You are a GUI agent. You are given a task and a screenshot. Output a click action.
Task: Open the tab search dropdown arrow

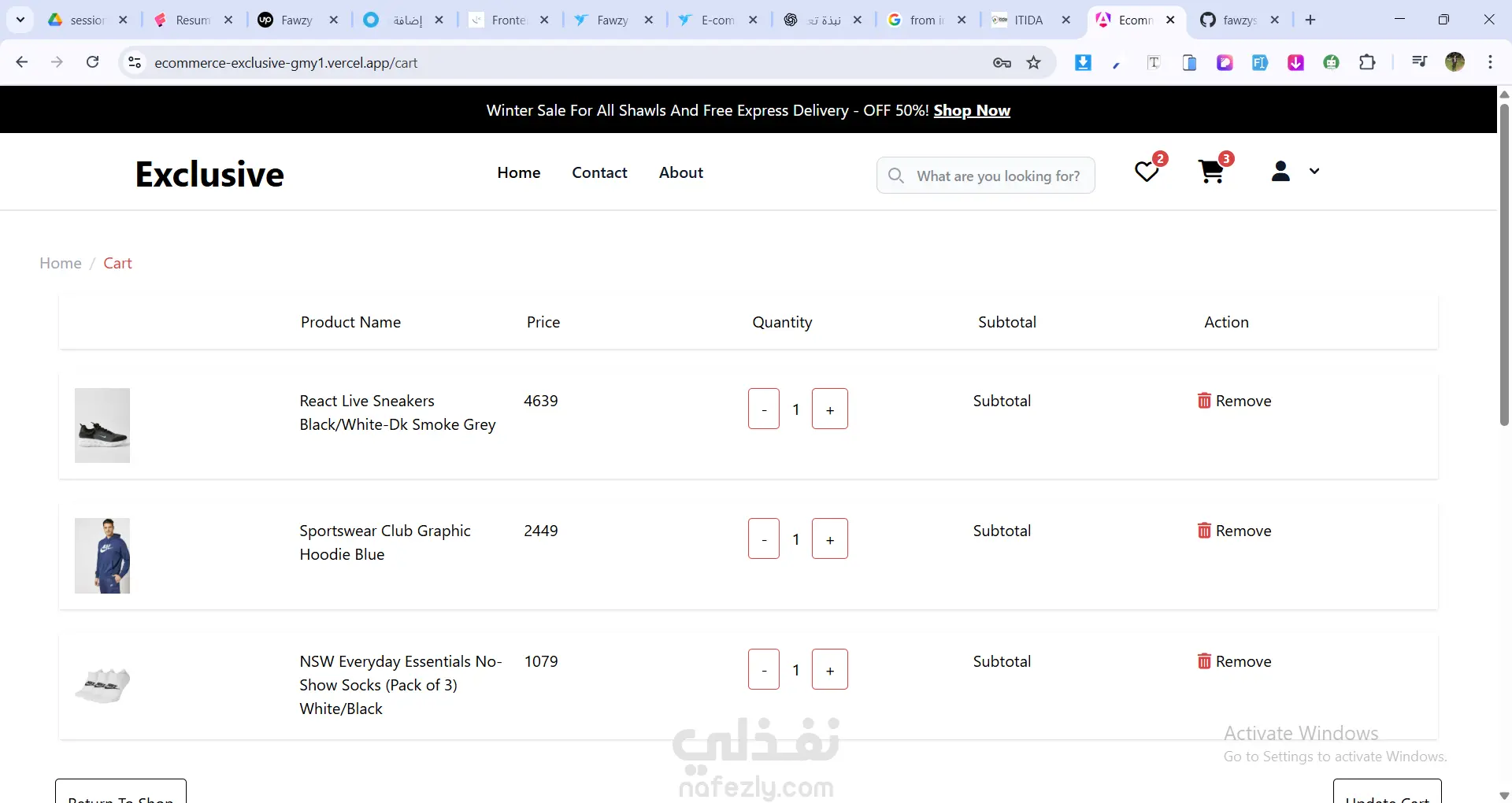coord(20,20)
